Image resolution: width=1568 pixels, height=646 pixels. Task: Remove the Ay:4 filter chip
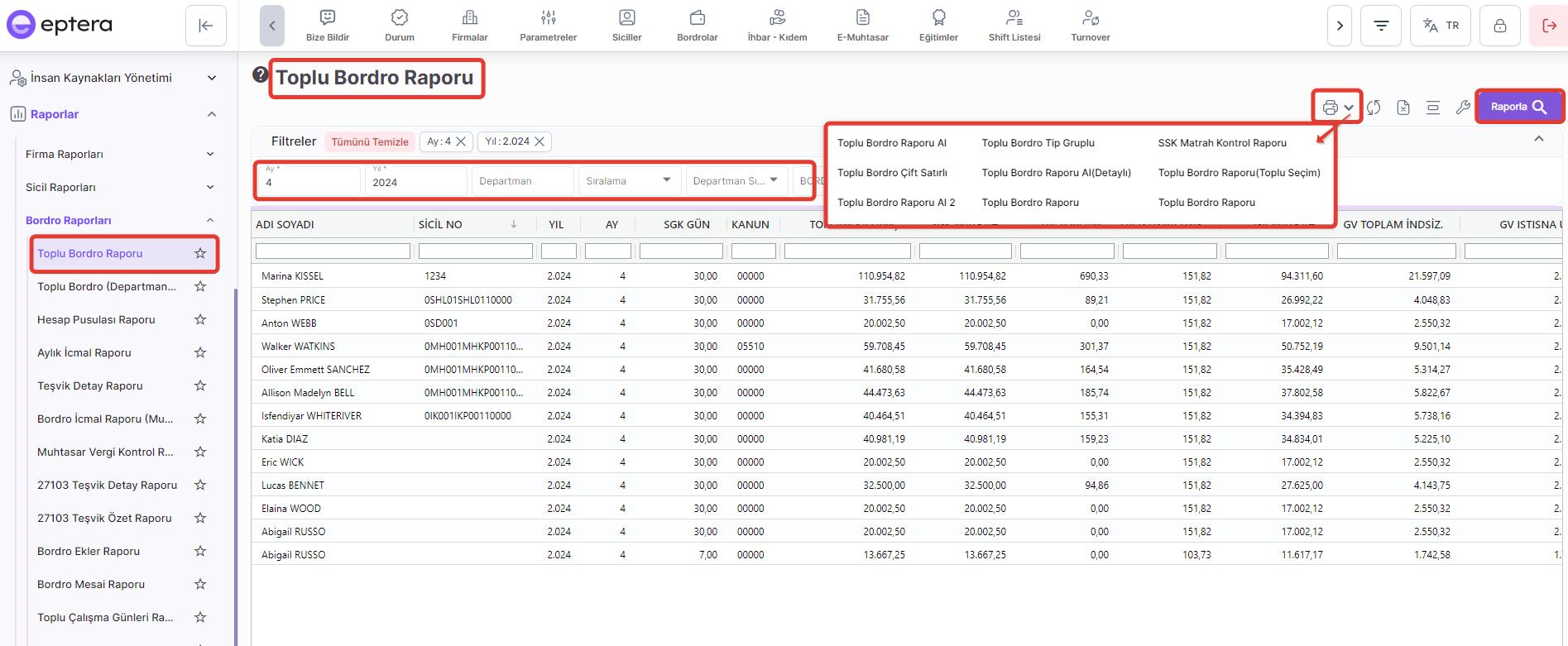[x=462, y=141]
